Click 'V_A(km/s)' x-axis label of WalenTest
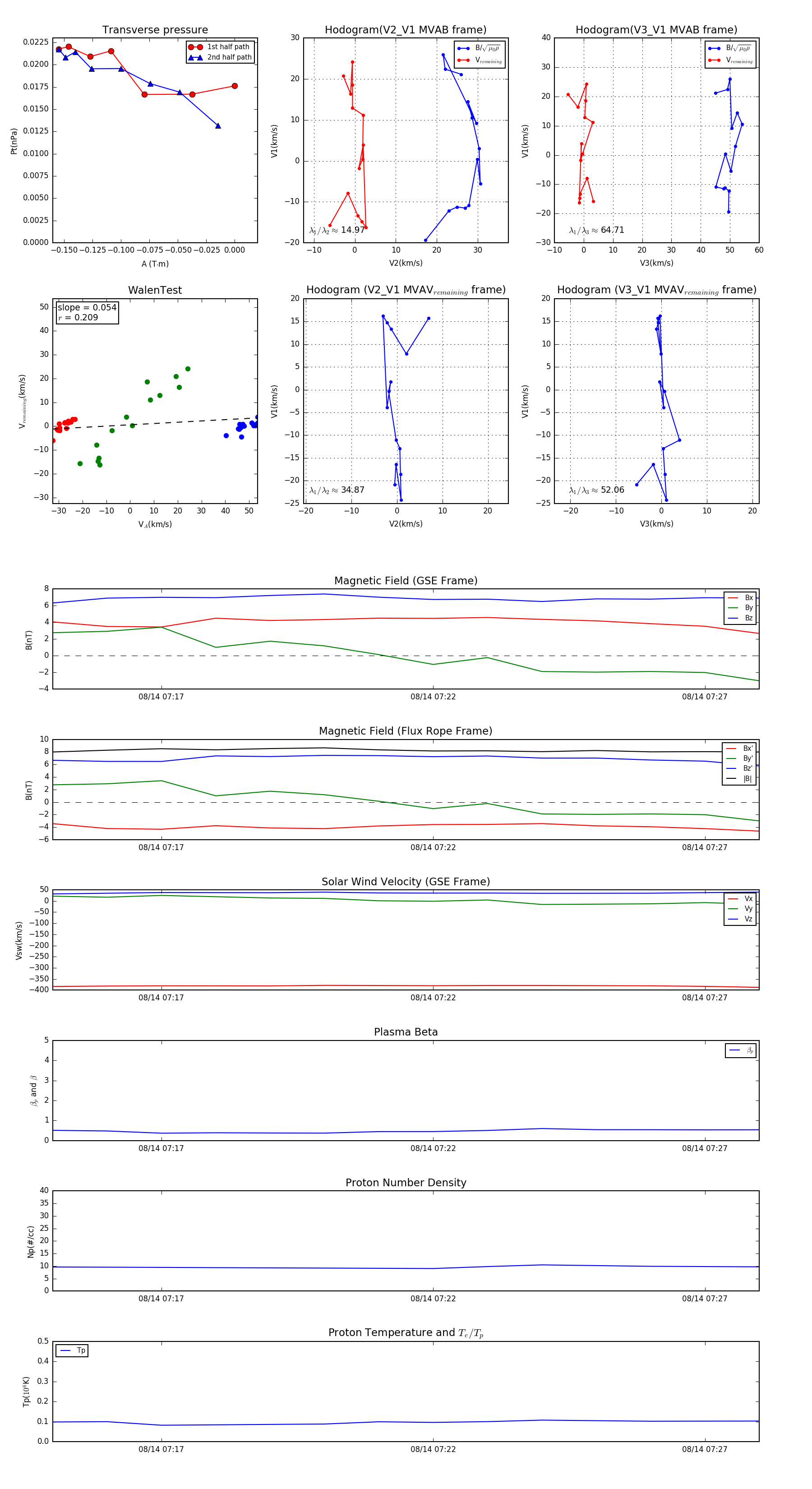 tap(155, 524)
